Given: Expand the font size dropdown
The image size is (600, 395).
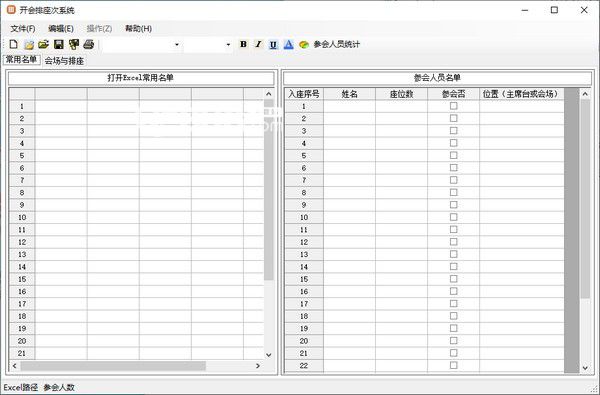Looking at the screenshot, I should tap(228, 45).
